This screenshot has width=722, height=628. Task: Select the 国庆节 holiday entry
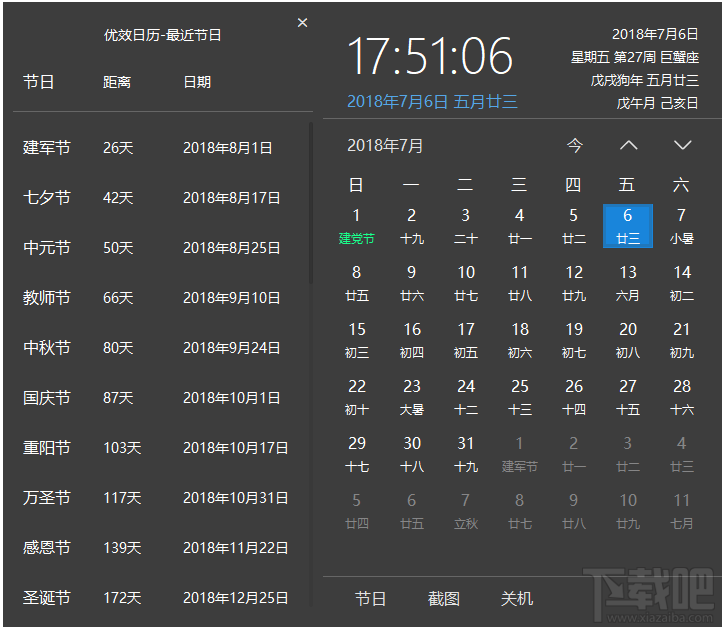pyautogui.click(x=155, y=398)
